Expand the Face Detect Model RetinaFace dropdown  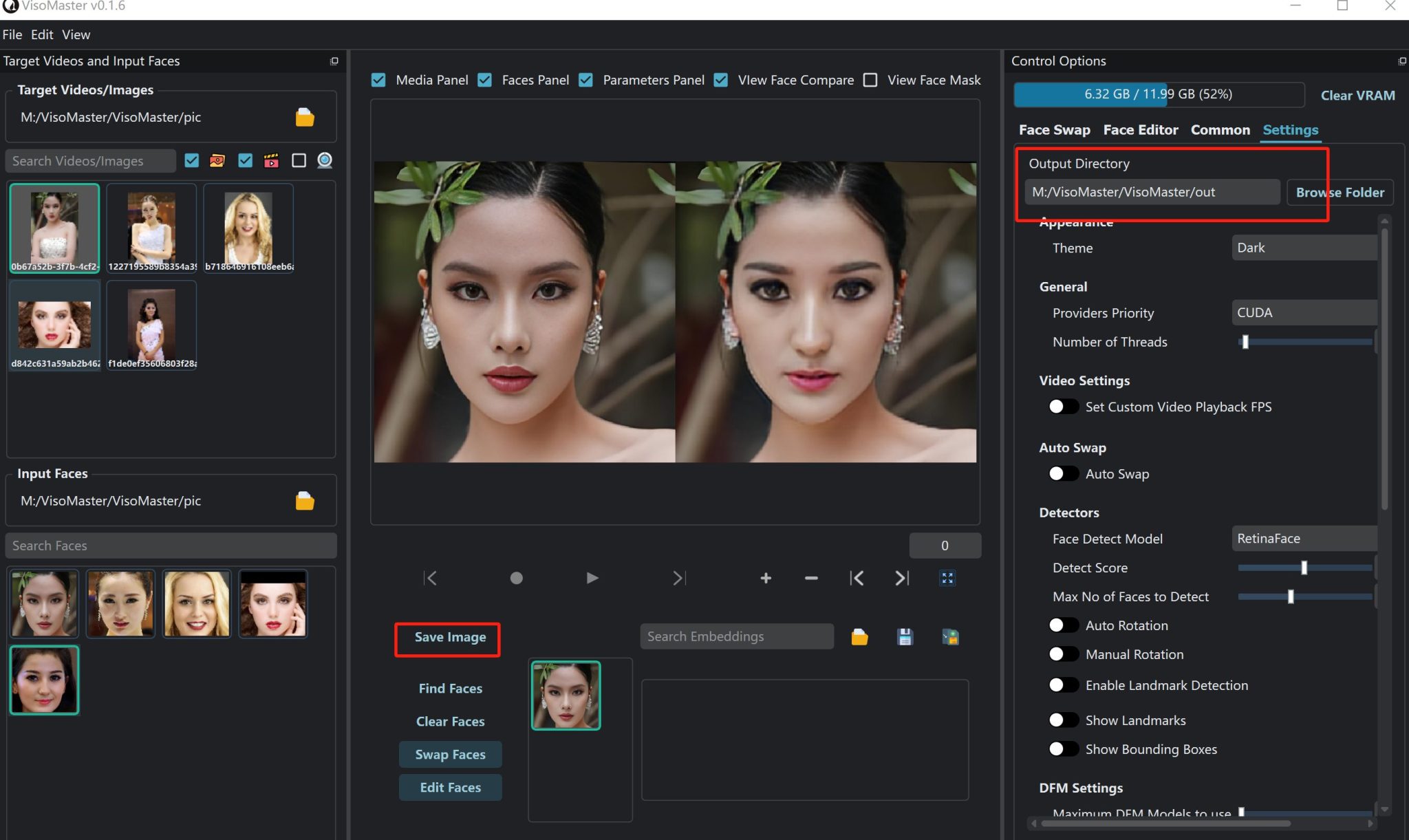(1304, 539)
